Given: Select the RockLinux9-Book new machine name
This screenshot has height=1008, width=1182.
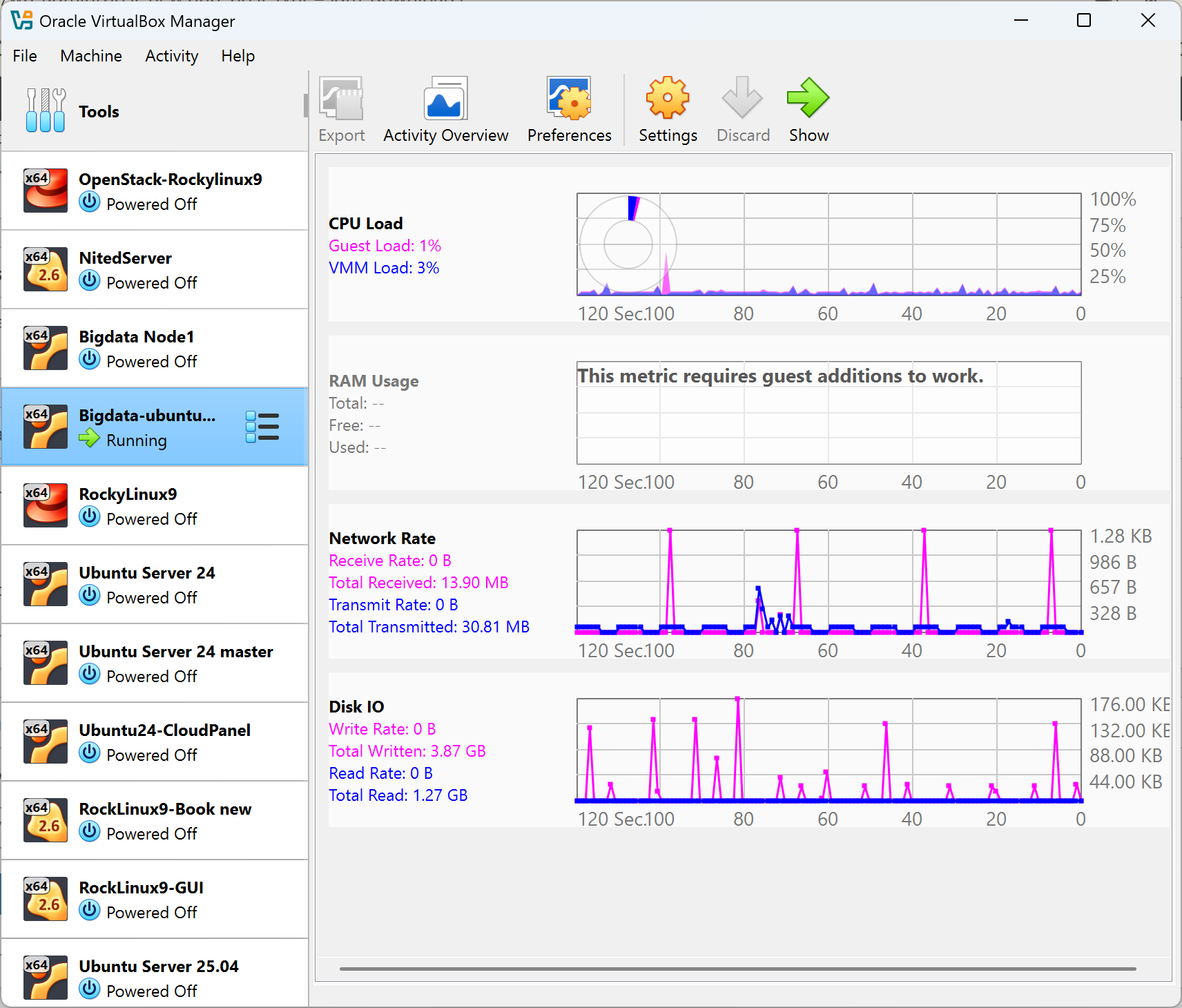Looking at the screenshot, I should [x=166, y=809].
